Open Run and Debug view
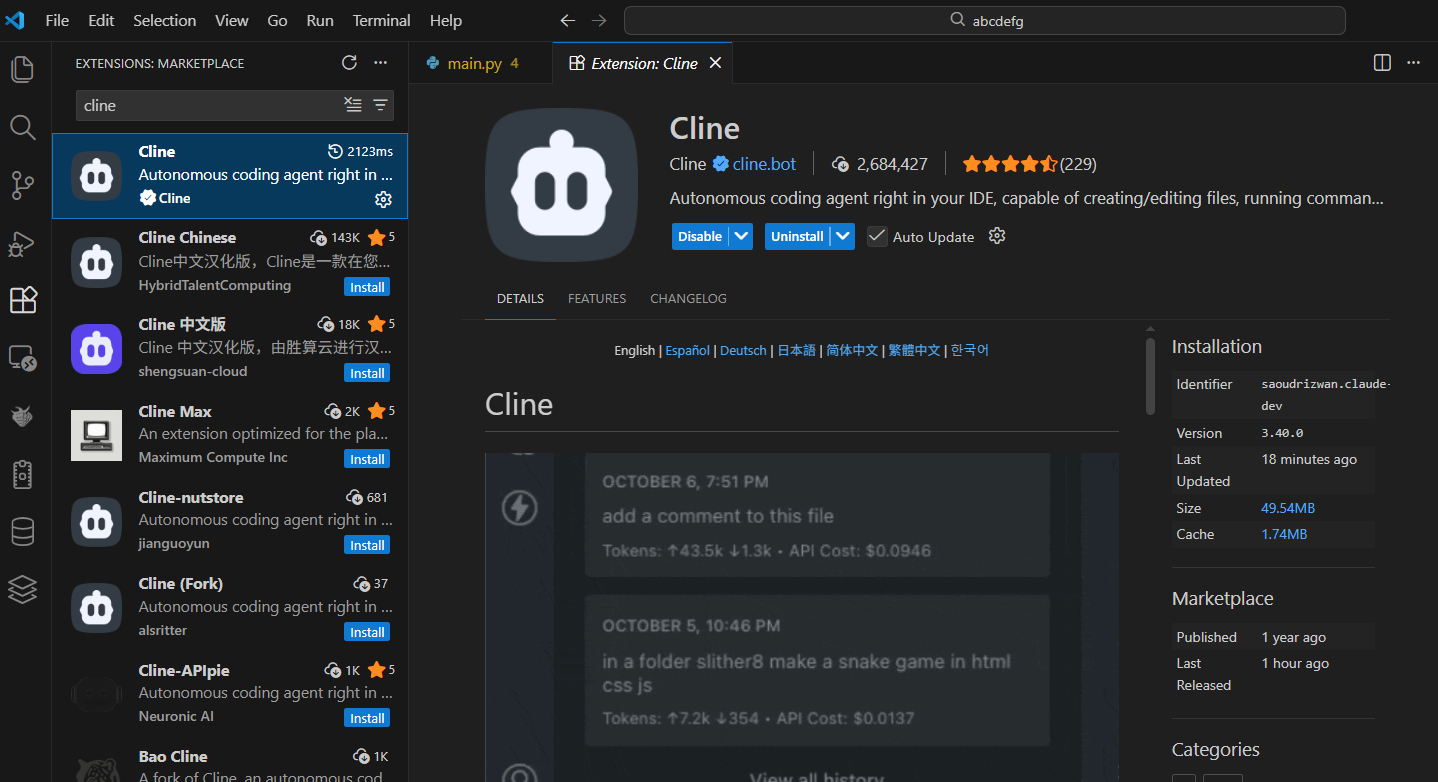 tap(22, 243)
